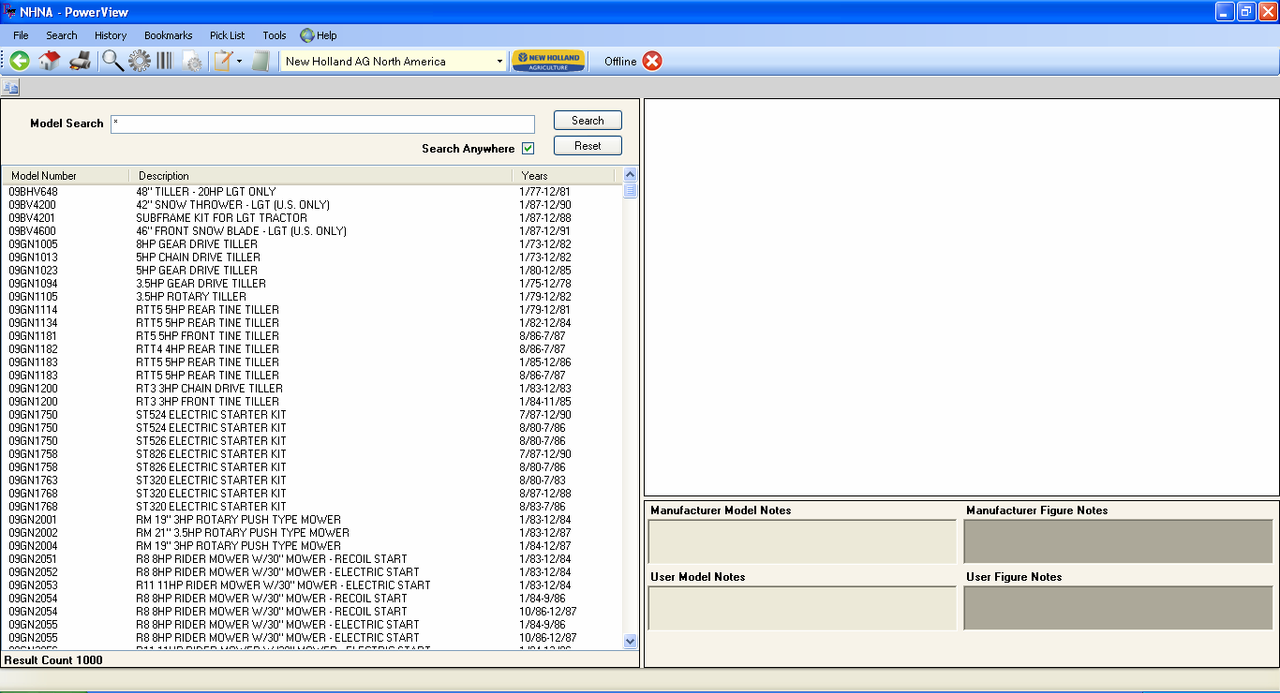Select model 09GN2004 push mower row
The image size is (1280, 693).
pos(312,546)
